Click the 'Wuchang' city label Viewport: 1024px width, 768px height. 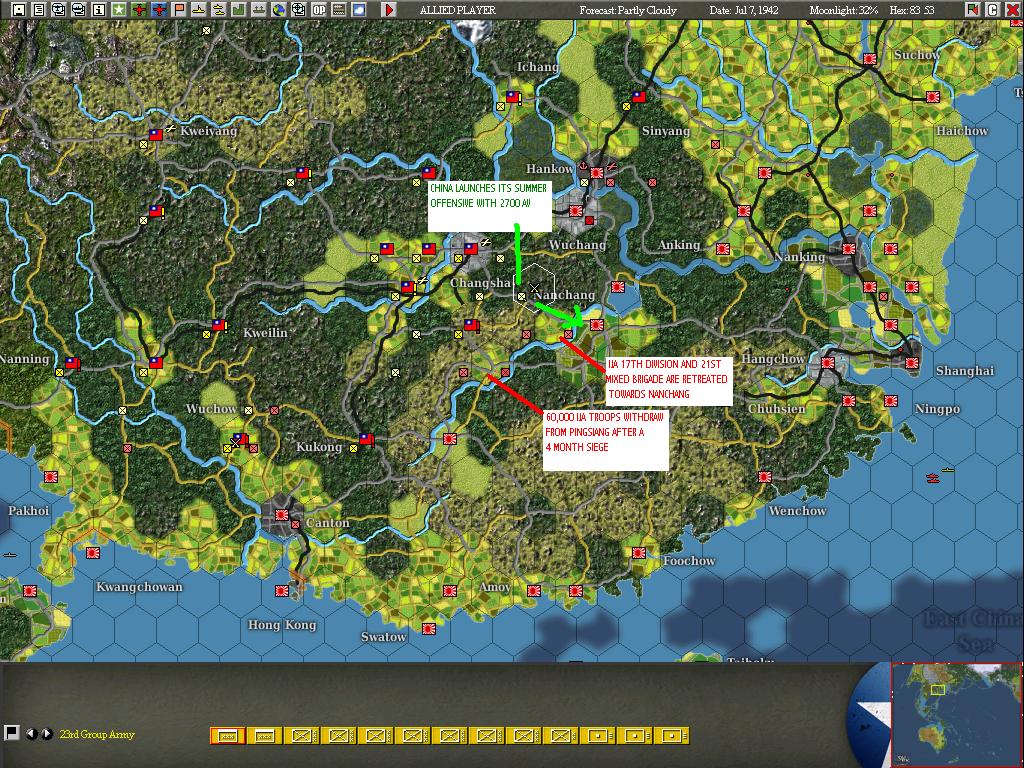point(577,245)
